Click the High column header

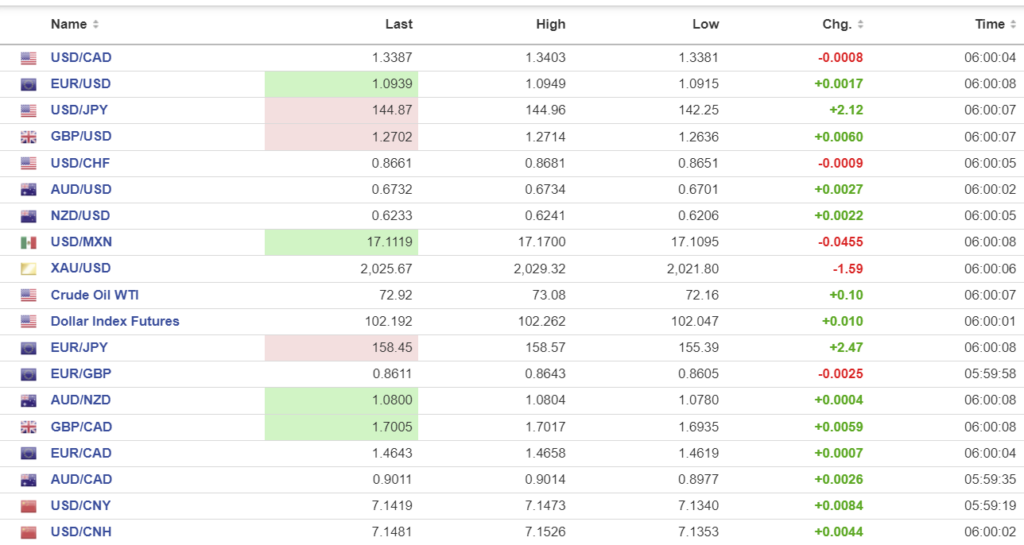pyautogui.click(x=550, y=24)
